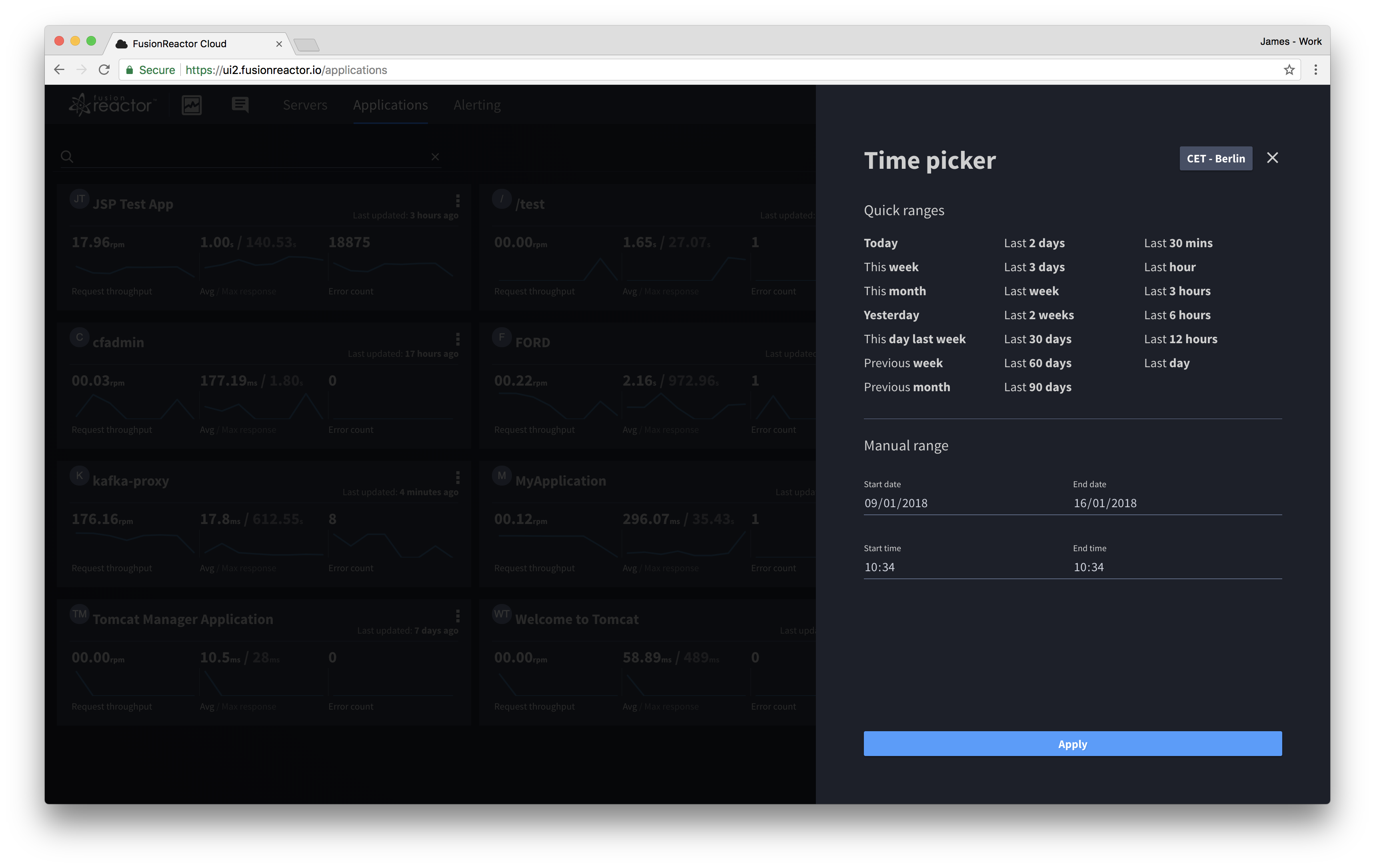Open the JSP Test App card title
This screenshot has height=868, width=1375.
(132, 204)
